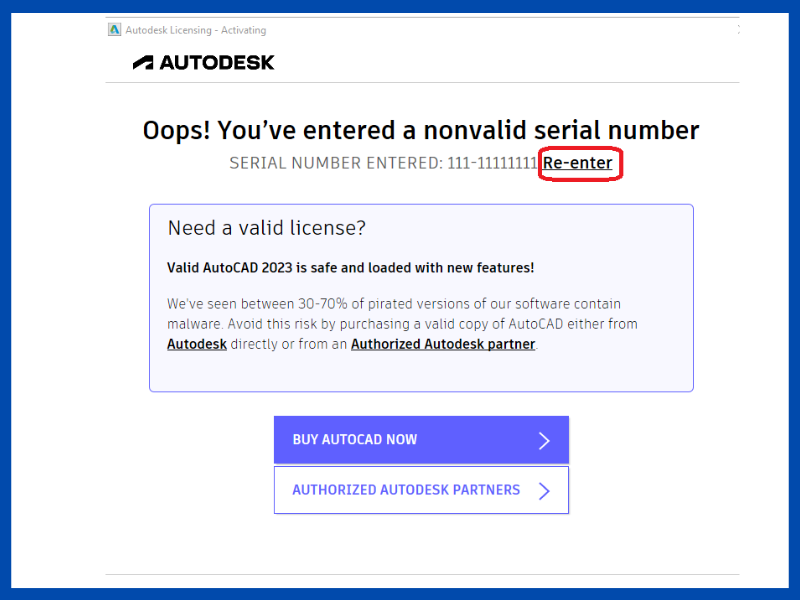The width and height of the screenshot is (800, 600).
Task: Click the Re-enter serial number link
Action: pos(578,163)
